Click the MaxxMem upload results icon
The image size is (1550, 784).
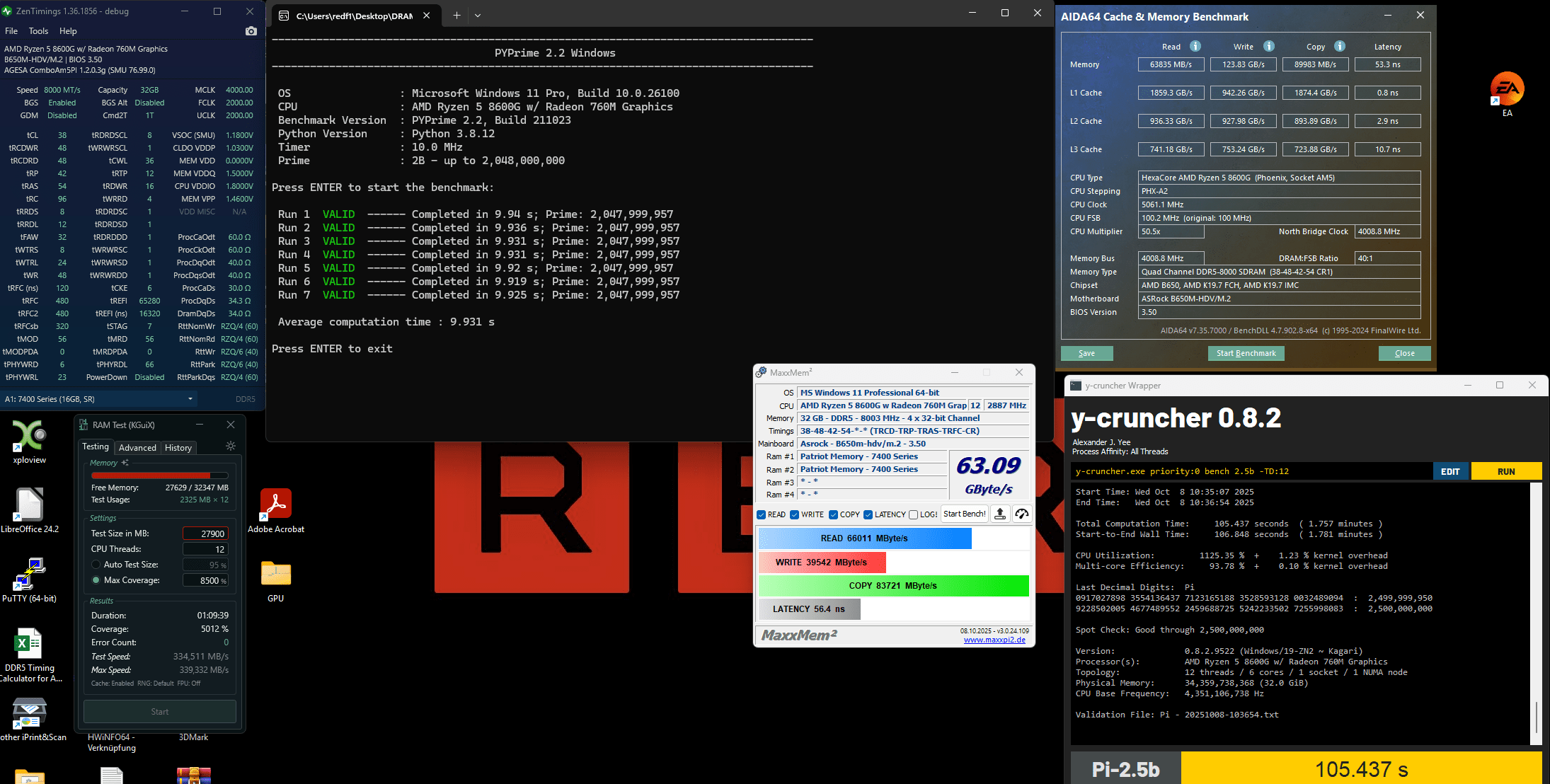pyautogui.click(x=999, y=514)
